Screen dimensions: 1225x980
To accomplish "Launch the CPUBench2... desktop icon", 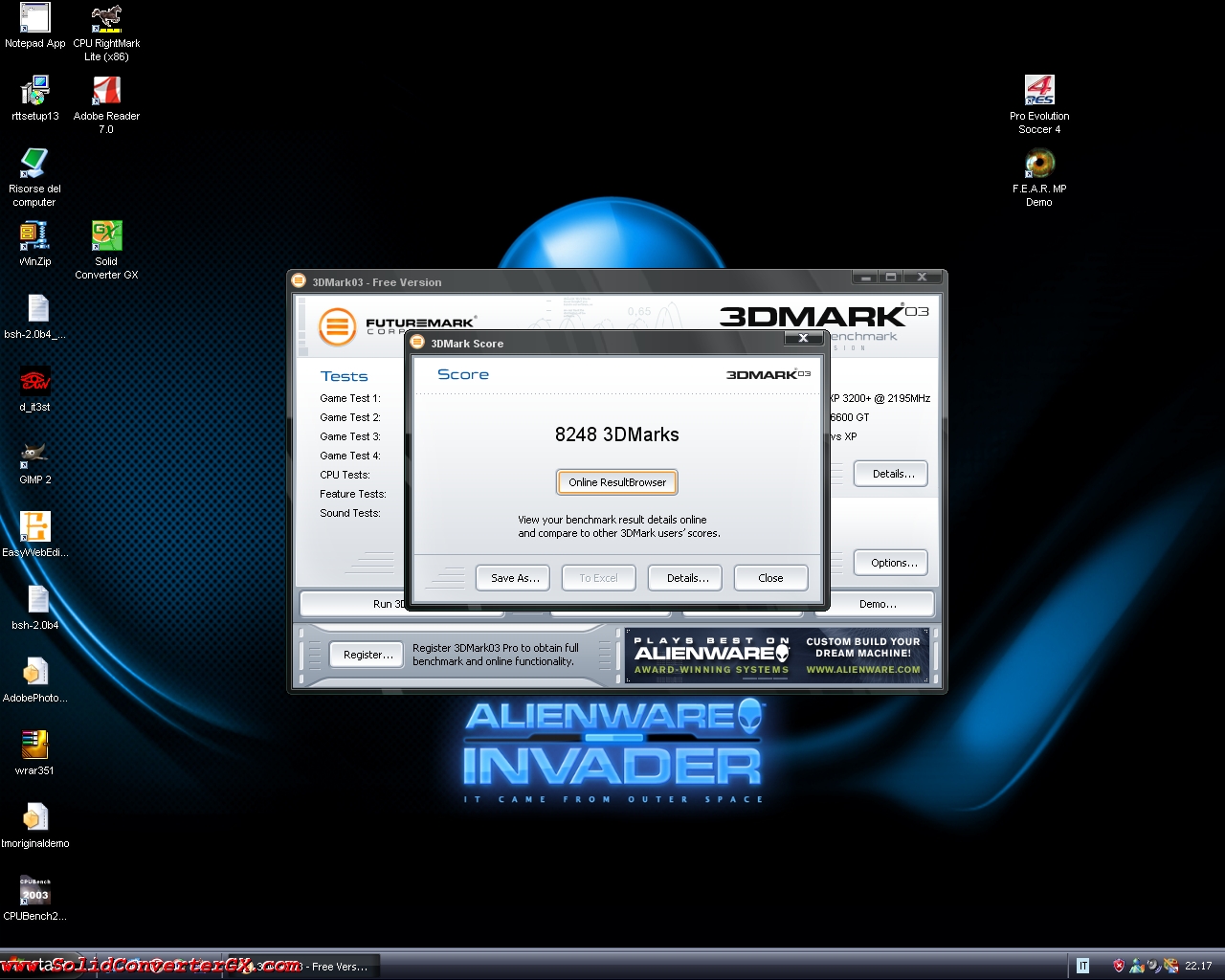I will point(34,899).
